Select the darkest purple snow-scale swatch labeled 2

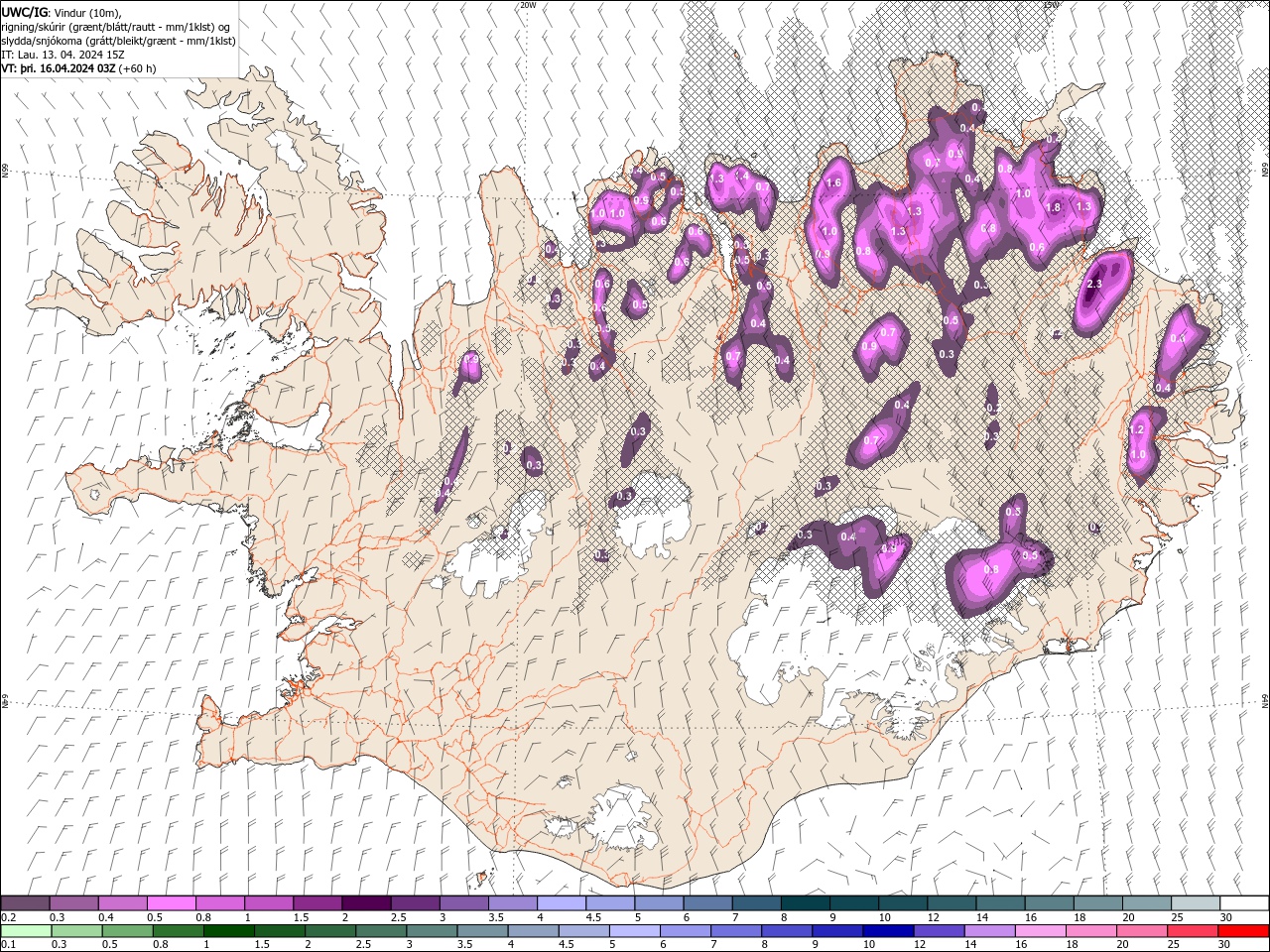pyautogui.click(x=365, y=903)
